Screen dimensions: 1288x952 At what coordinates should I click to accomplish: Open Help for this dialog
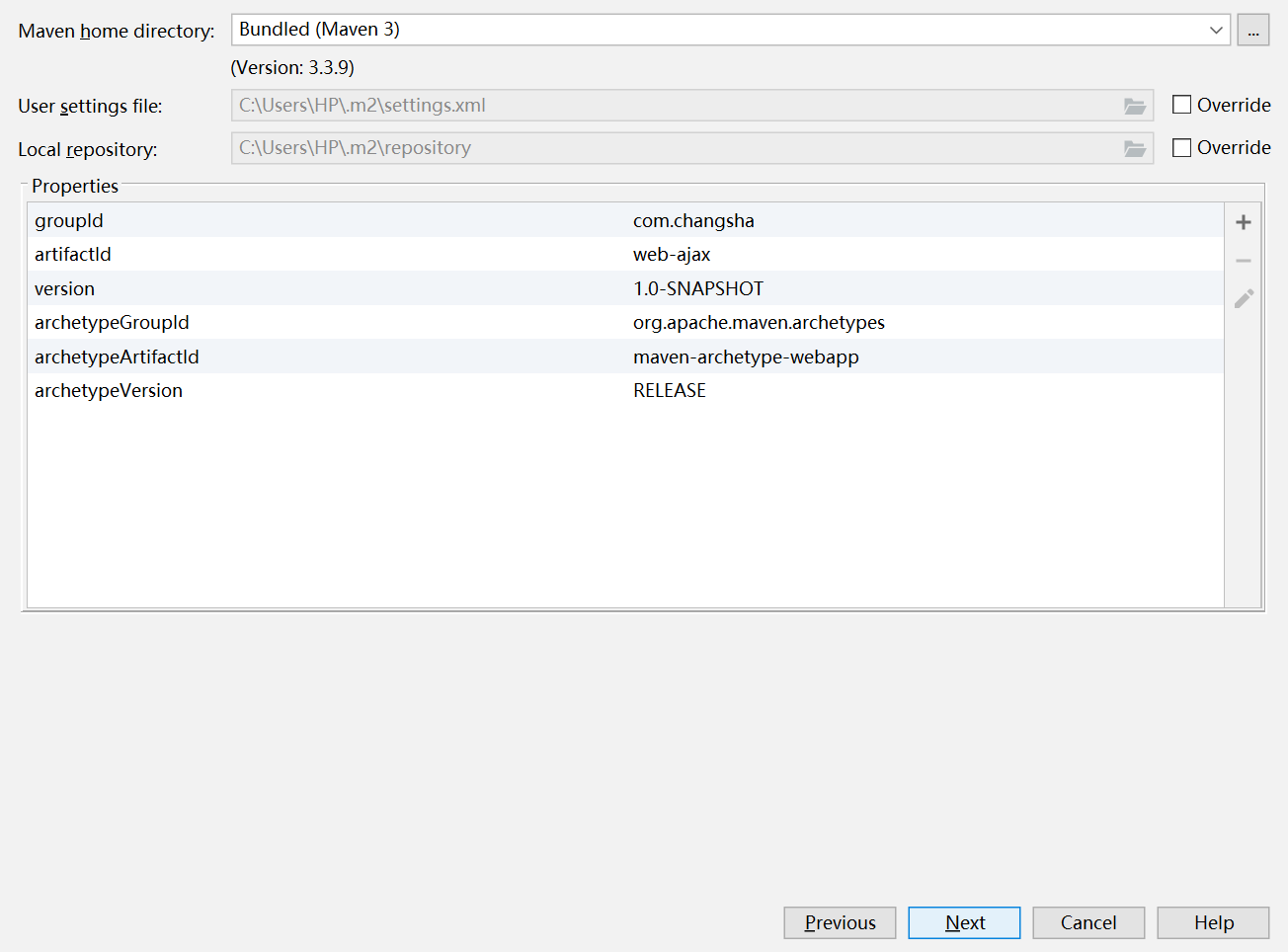[x=1213, y=922]
